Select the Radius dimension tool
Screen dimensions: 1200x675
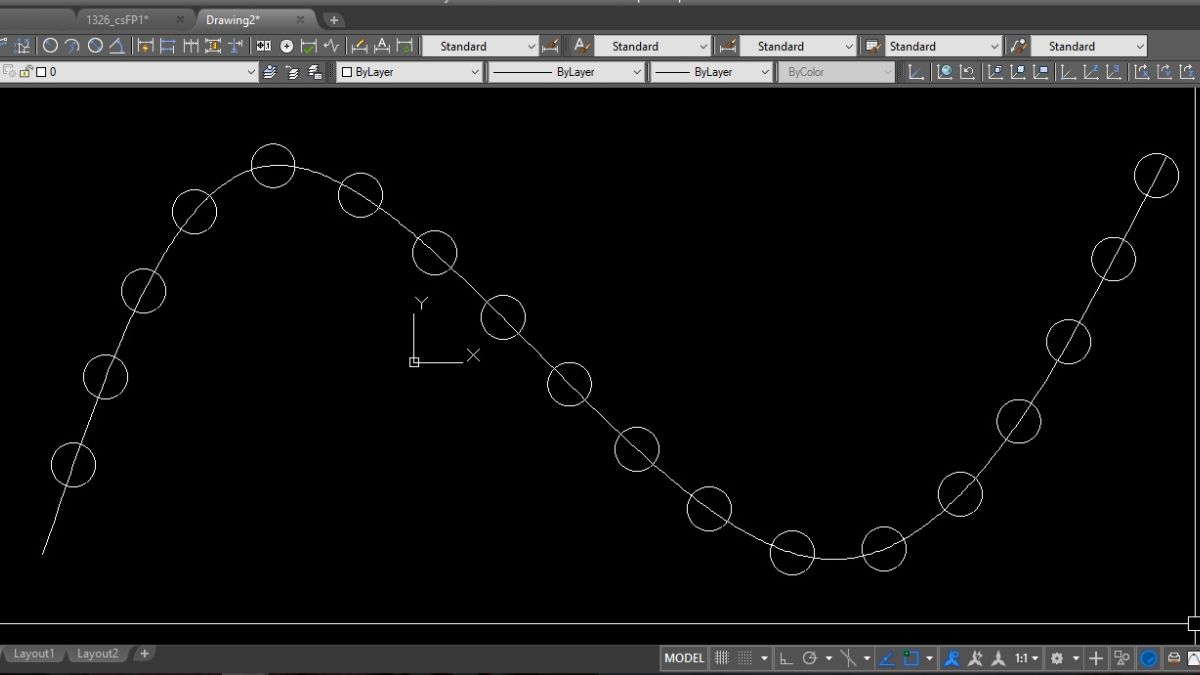49,46
